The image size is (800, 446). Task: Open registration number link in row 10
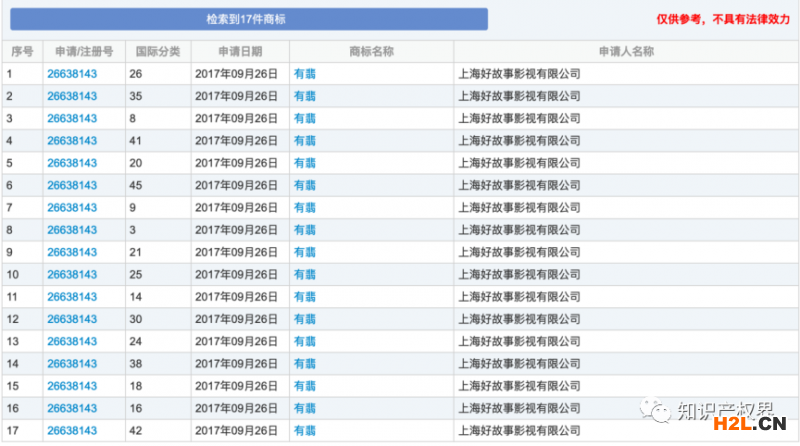(72, 275)
